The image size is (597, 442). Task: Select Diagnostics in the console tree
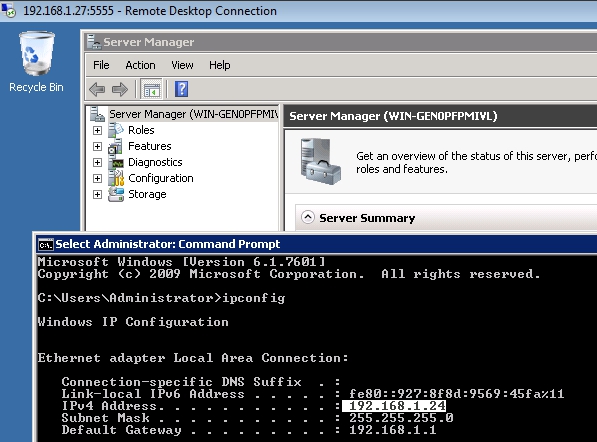click(x=155, y=162)
